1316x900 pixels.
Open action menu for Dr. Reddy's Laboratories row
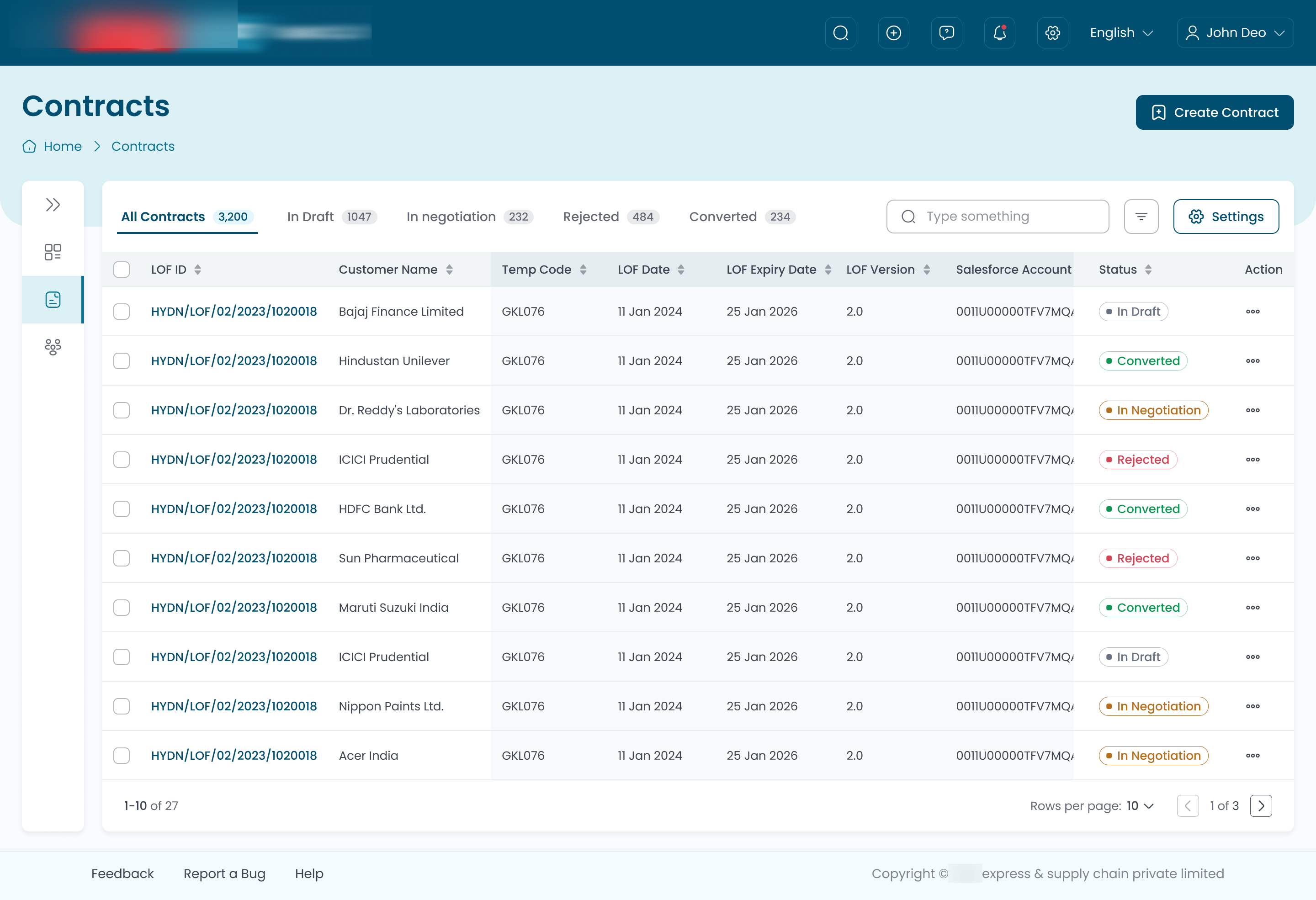tap(1252, 410)
